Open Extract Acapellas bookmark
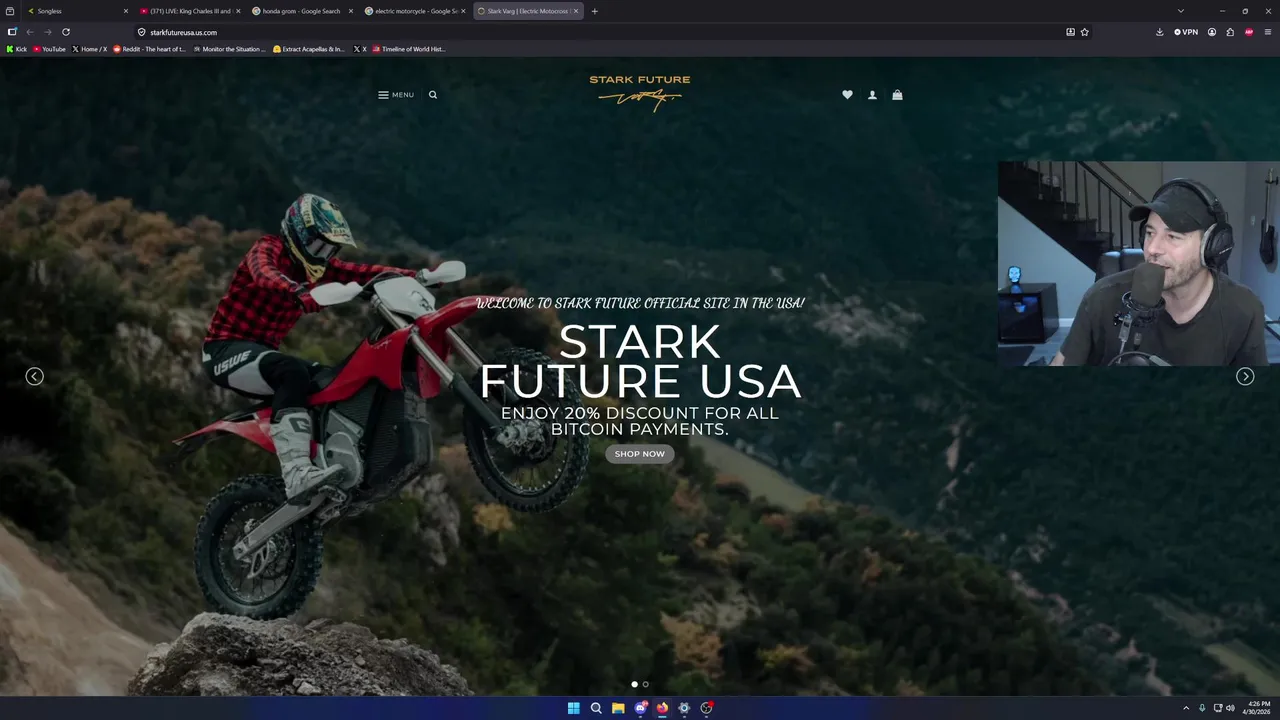 (309, 49)
